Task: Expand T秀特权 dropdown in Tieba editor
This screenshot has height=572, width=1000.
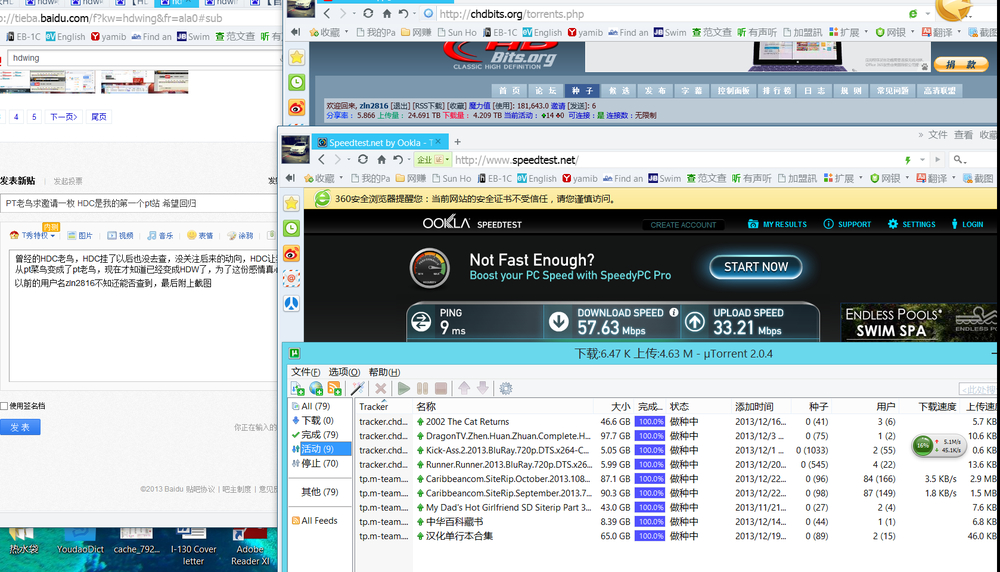Action: [53, 236]
